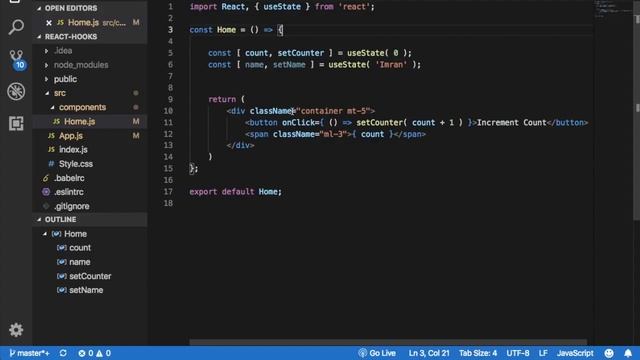Start Go Live server
The width and height of the screenshot is (640, 360).
pos(377,353)
